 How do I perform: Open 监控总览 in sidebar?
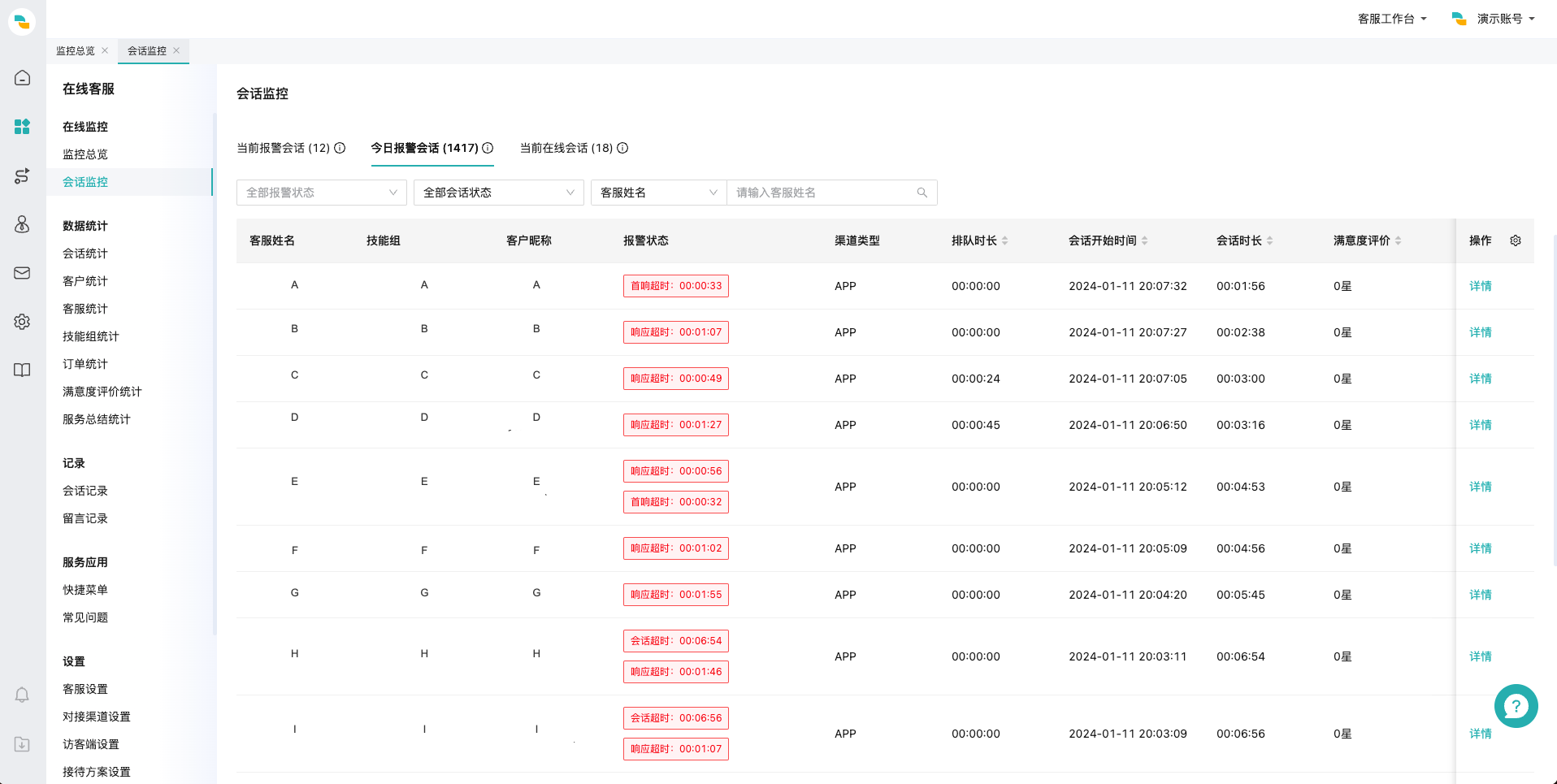click(x=85, y=154)
